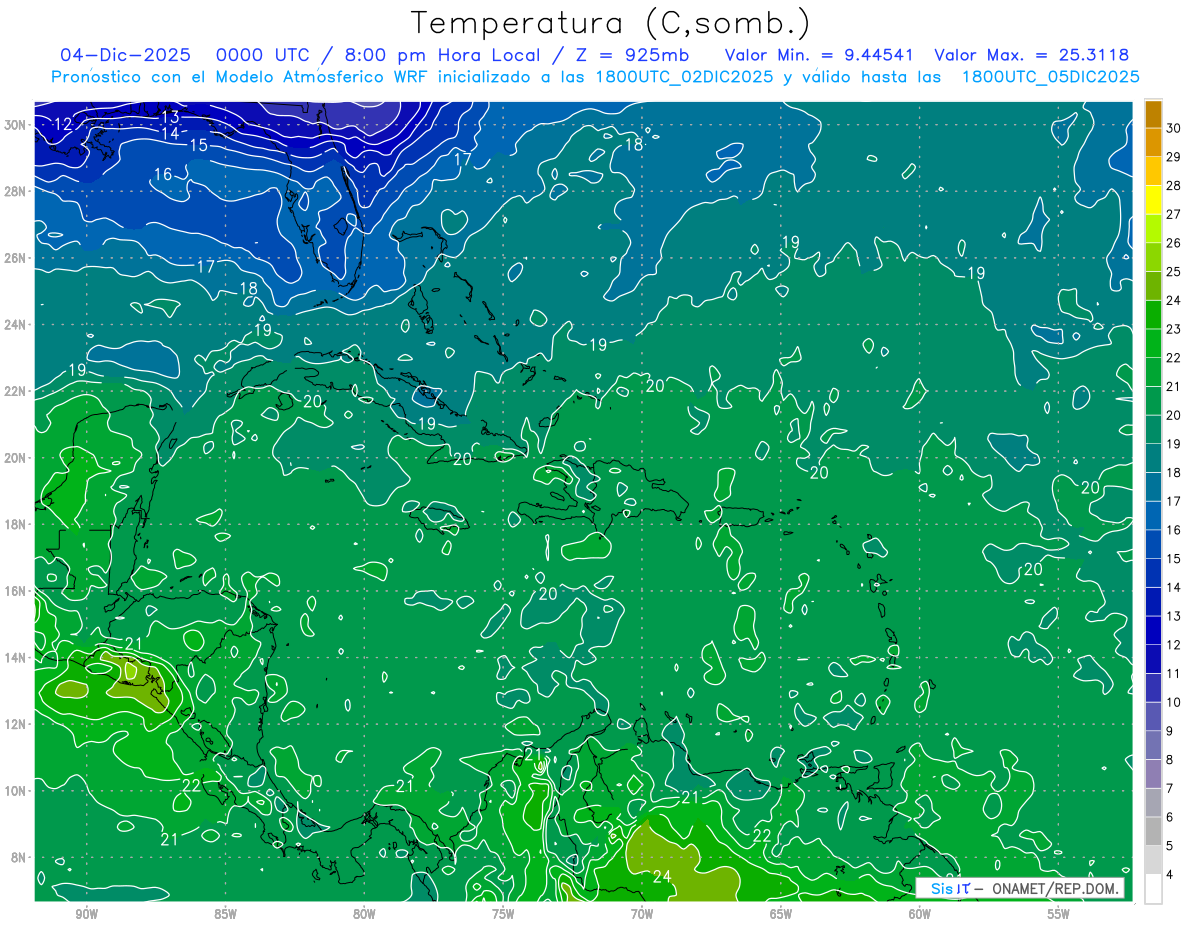
Task: Click the '85W' longitude axis label
Action: (225, 914)
